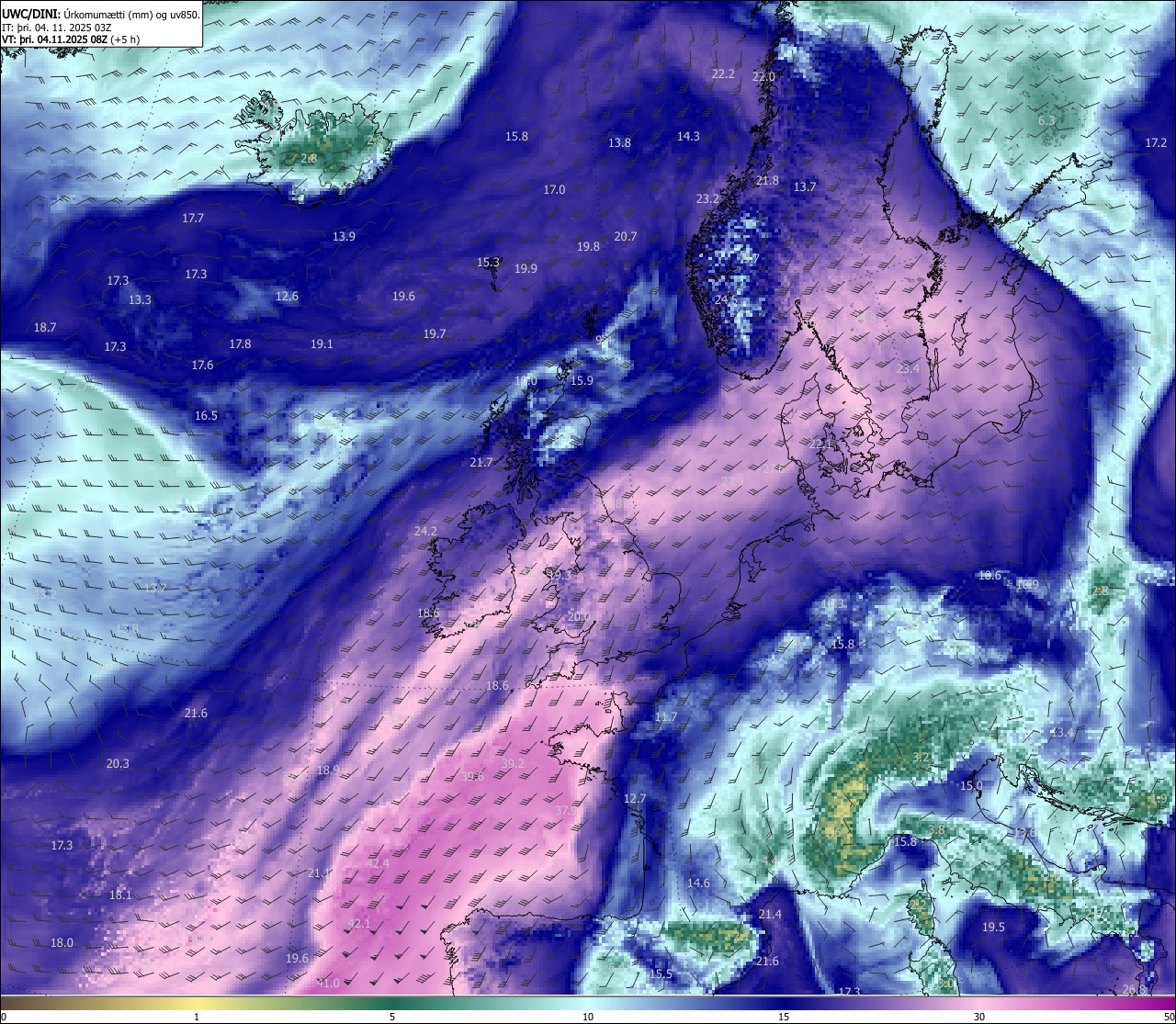Click the IT initial time line 03Z
Image resolution: width=1176 pixels, height=1024 pixels.
57,28
